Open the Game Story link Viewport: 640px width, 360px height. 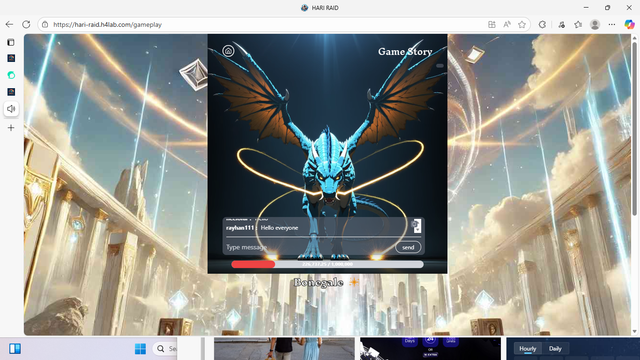[405, 51]
